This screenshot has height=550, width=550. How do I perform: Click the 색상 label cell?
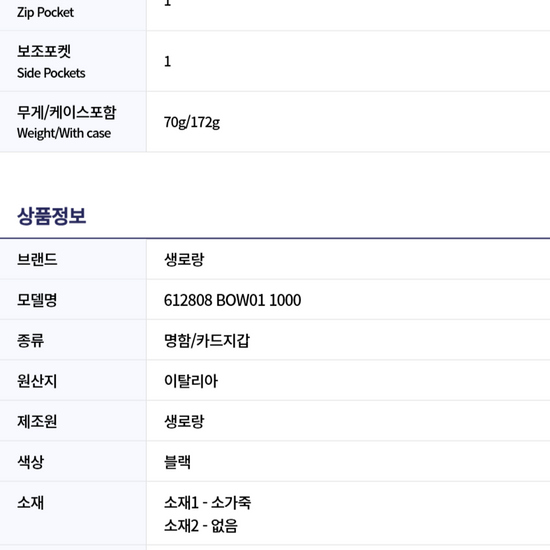(x=73, y=461)
